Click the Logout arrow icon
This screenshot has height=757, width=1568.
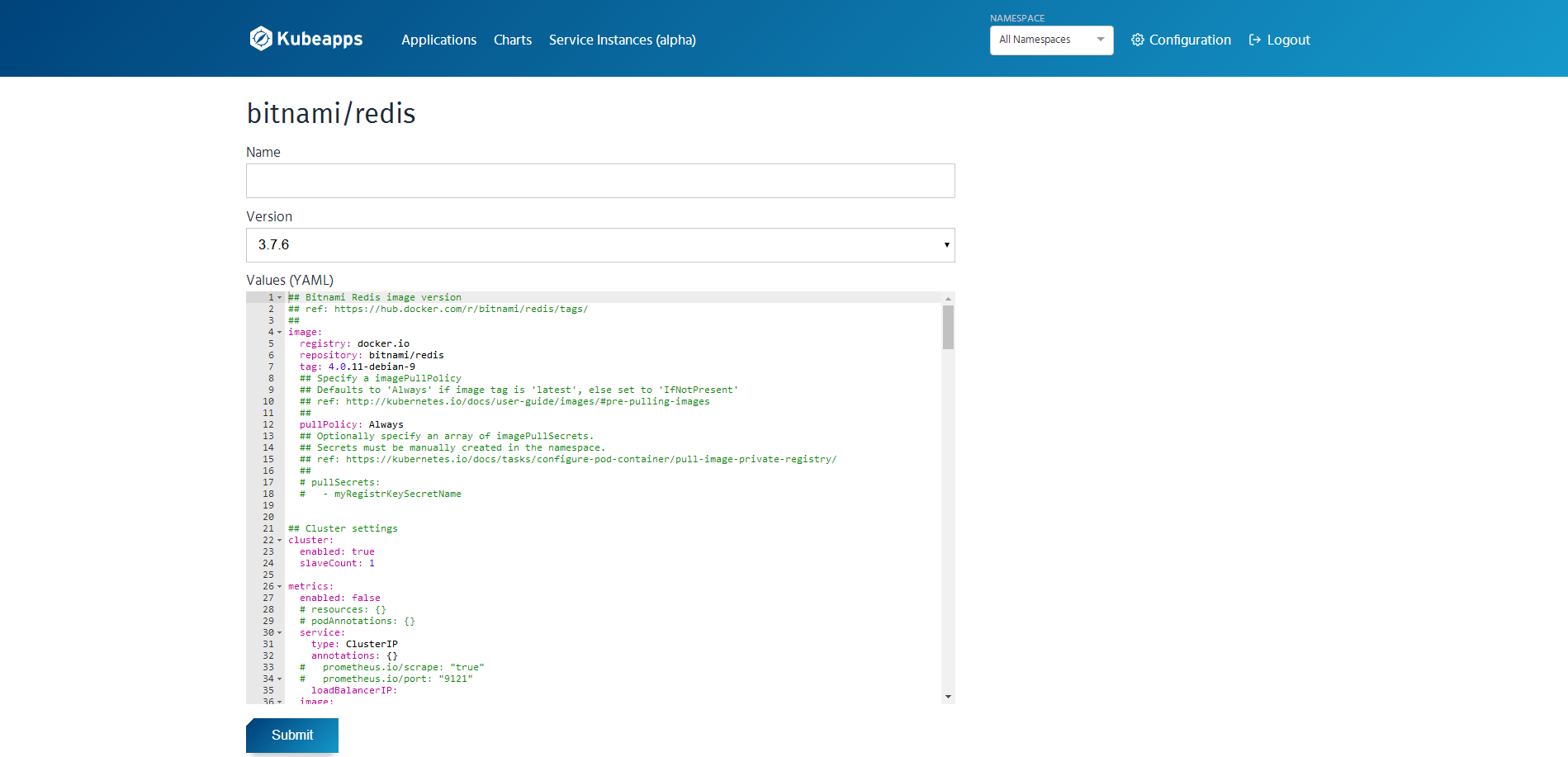tap(1255, 40)
